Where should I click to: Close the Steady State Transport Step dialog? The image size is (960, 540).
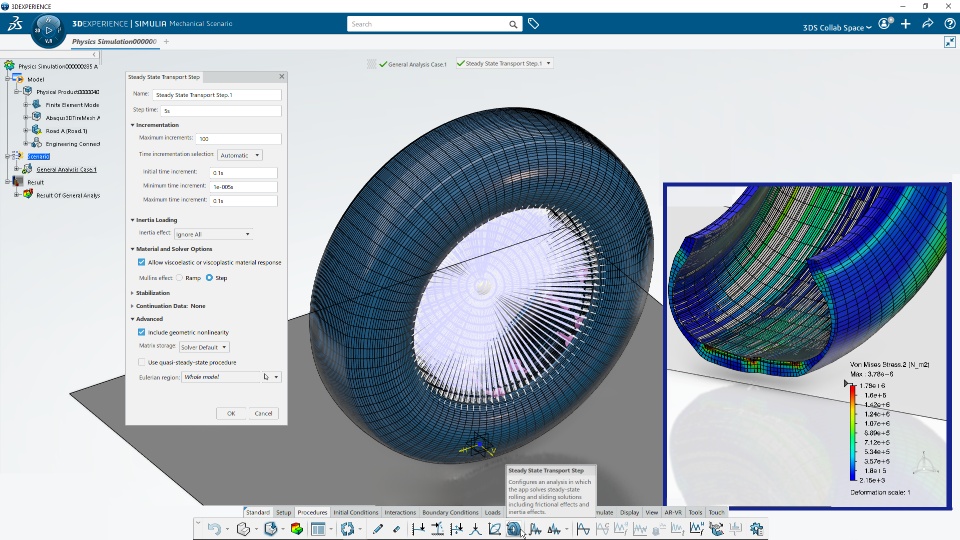point(282,77)
